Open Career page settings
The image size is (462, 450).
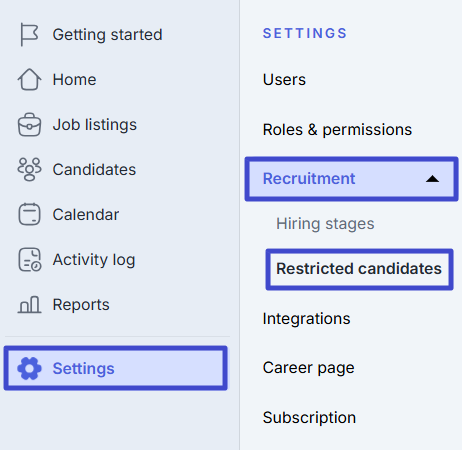tap(308, 368)
